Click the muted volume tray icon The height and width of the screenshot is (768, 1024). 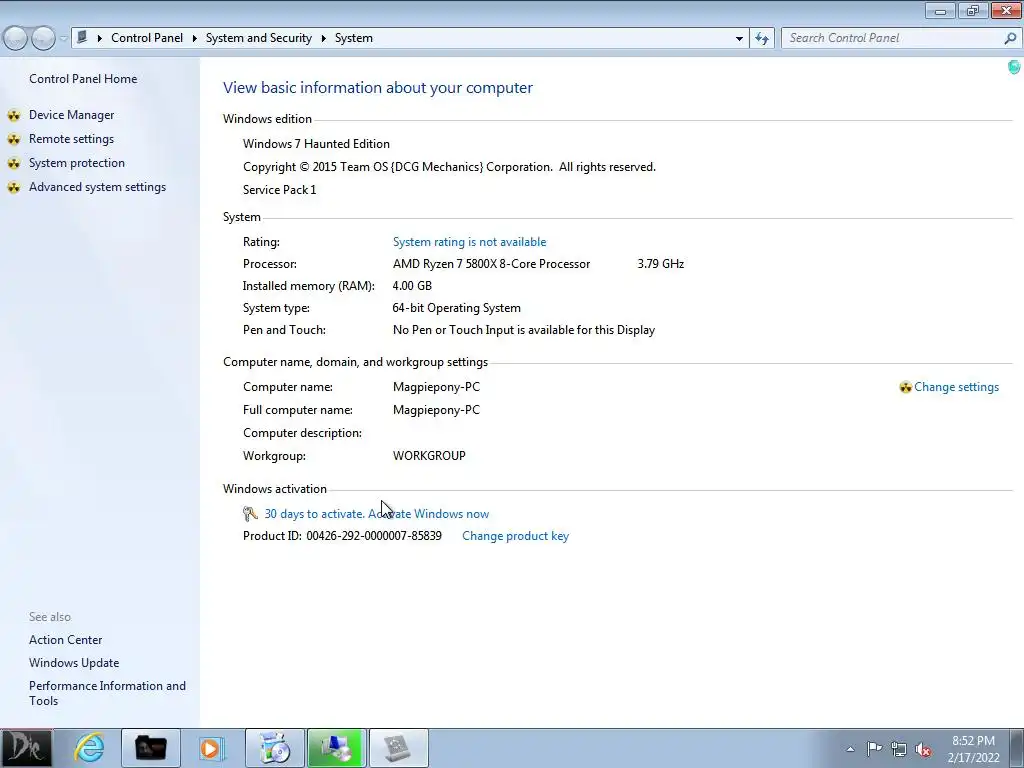923,749
